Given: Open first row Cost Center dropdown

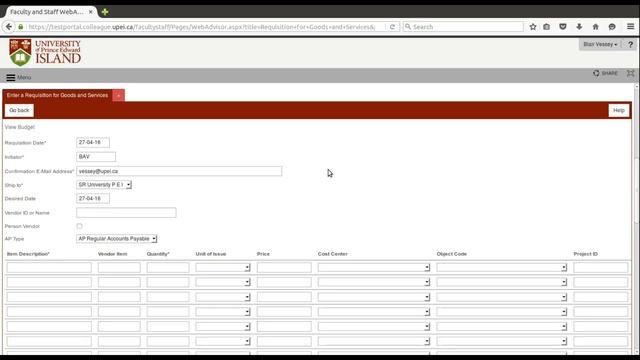Looking at the screenshot, I should 374,267.
